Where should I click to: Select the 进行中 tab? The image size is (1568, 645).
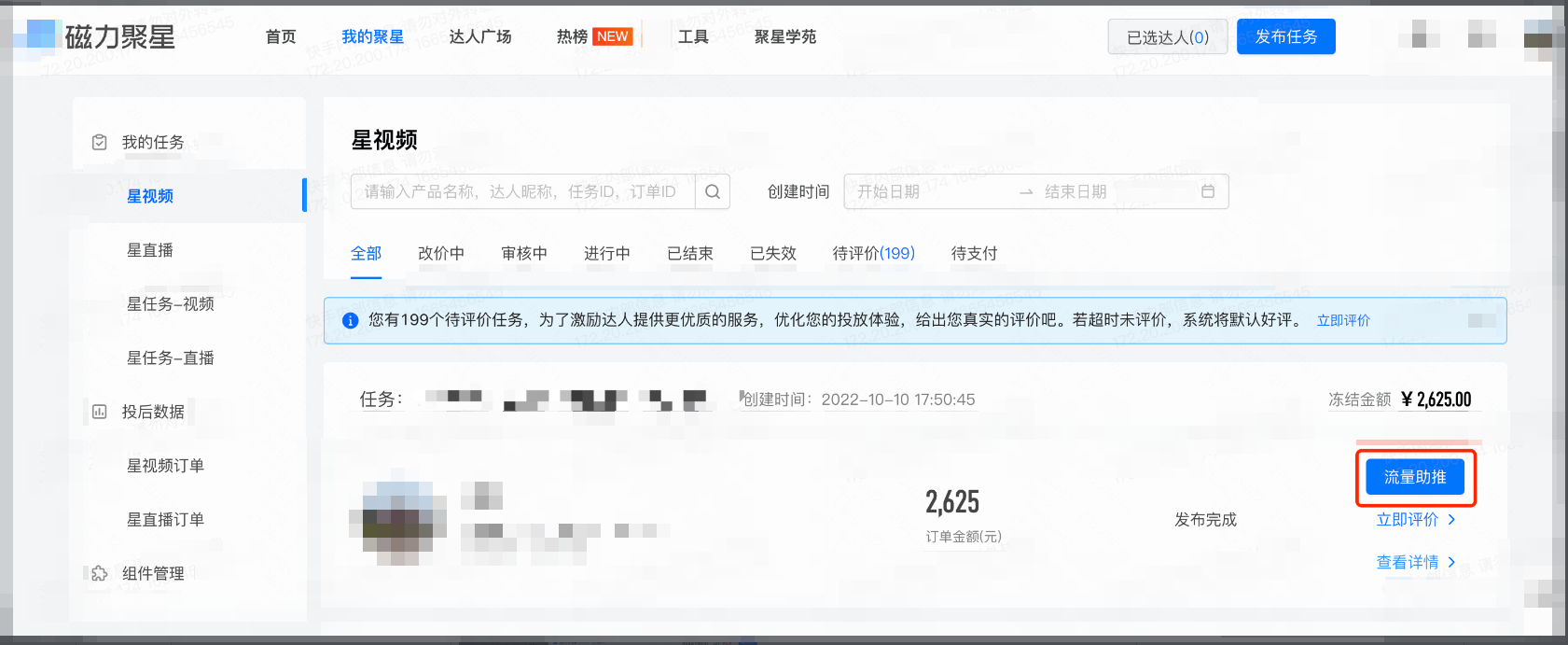click(x=606, y=253)
